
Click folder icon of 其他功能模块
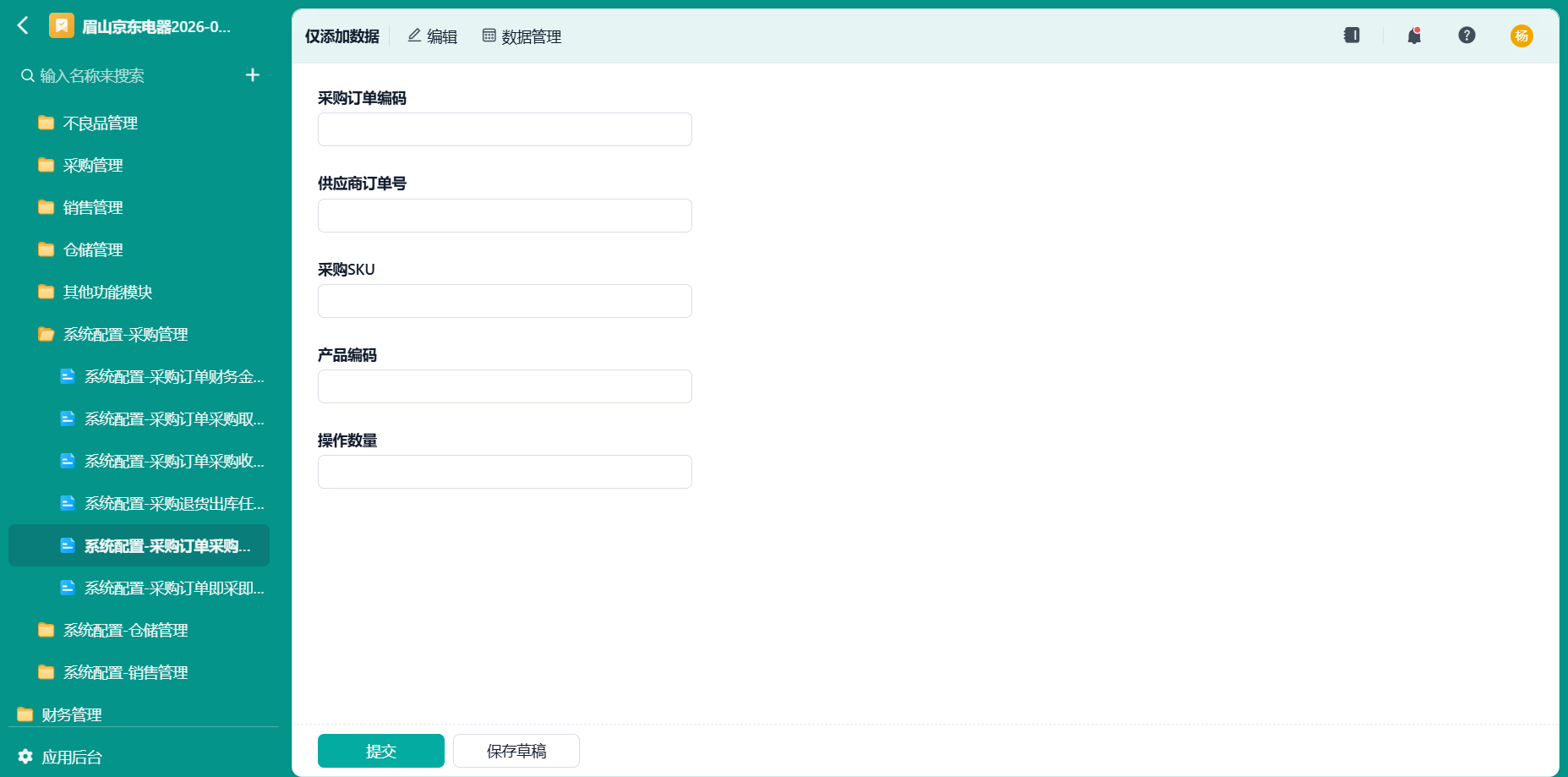[46, 292]
